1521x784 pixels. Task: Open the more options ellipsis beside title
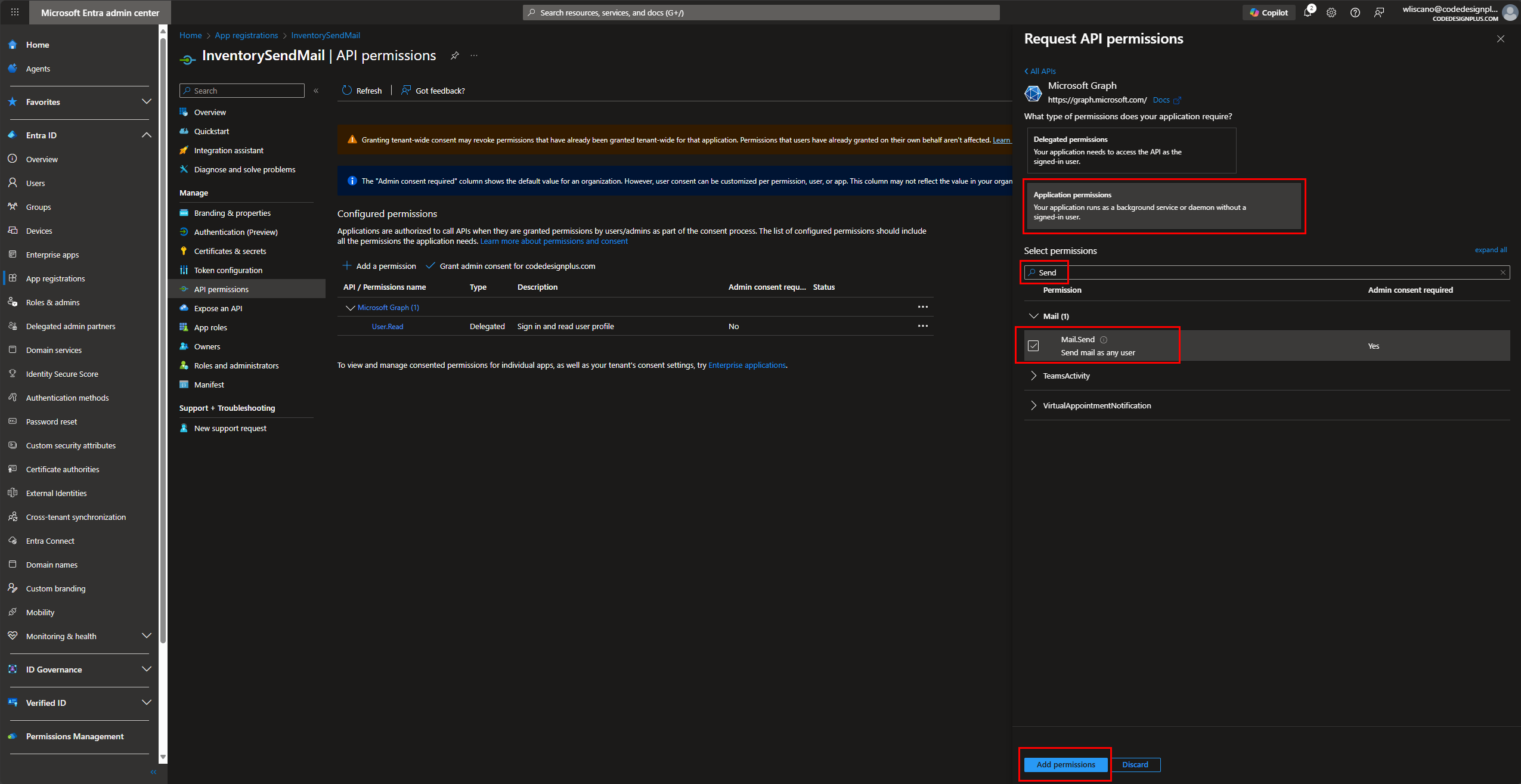point(474,55)
